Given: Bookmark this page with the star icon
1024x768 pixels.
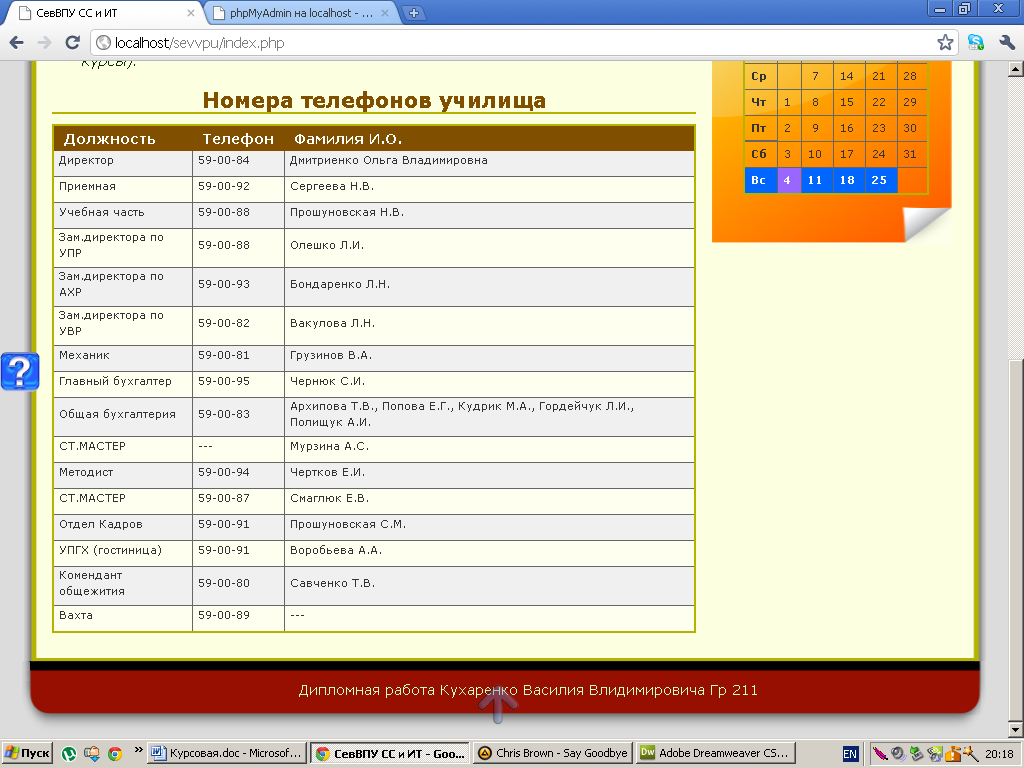Looking at the screenshot, I should click(945, 43).
